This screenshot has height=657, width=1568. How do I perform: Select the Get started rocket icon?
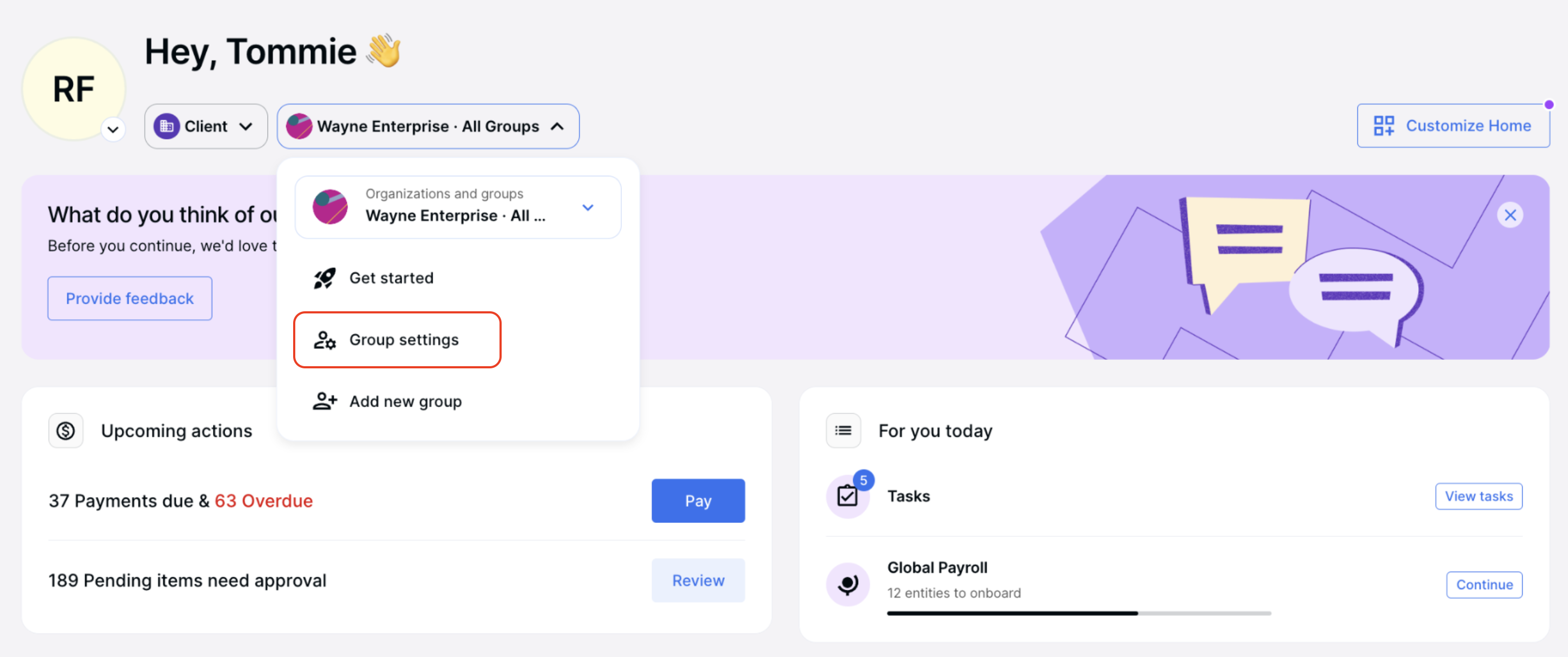pyautogui.click(x=324, y=278)
